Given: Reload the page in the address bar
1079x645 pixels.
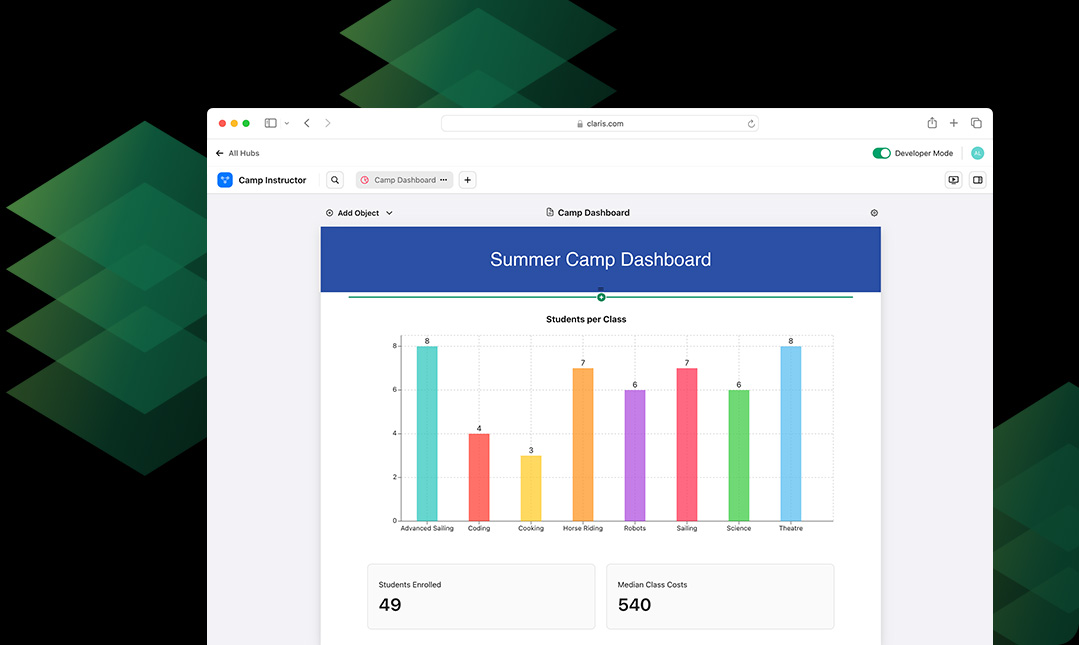Looking at the screenshot, I should coord(751,124).
